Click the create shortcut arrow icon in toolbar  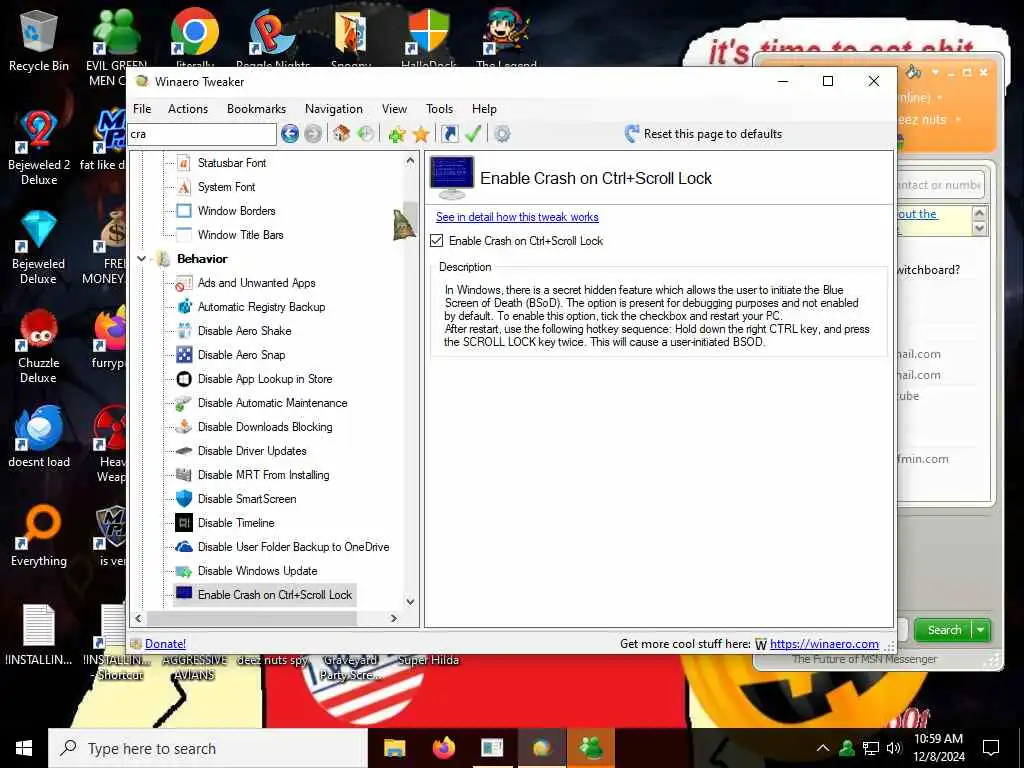tap(449, 134)
